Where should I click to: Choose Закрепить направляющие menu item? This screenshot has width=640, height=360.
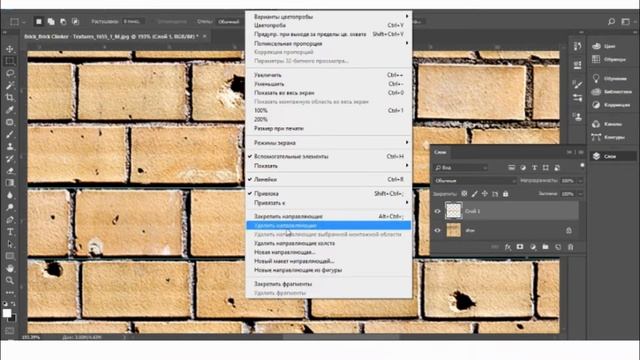329,216
